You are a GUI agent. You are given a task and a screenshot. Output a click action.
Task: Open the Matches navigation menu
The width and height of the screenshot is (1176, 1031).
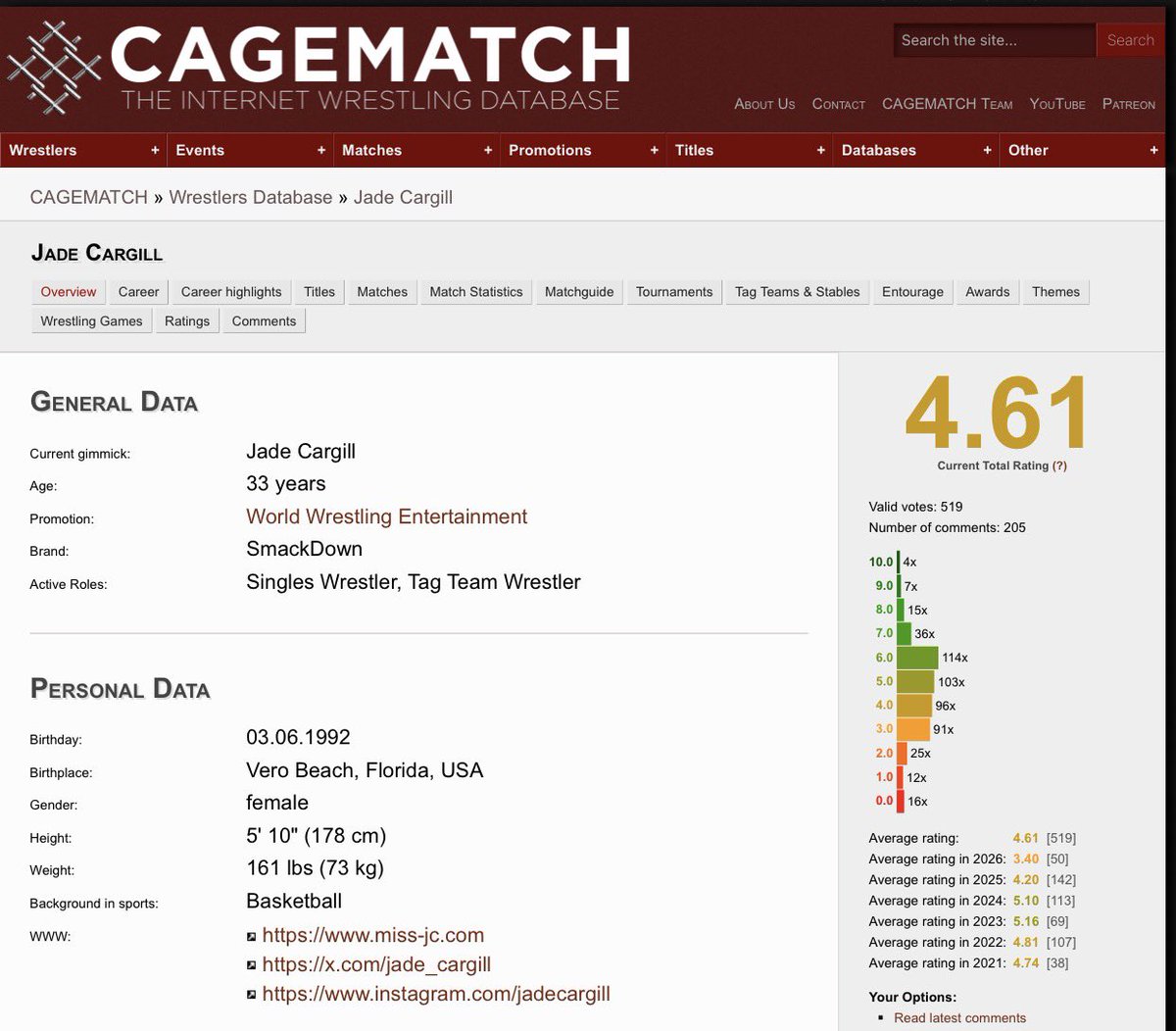click(416, 150)
